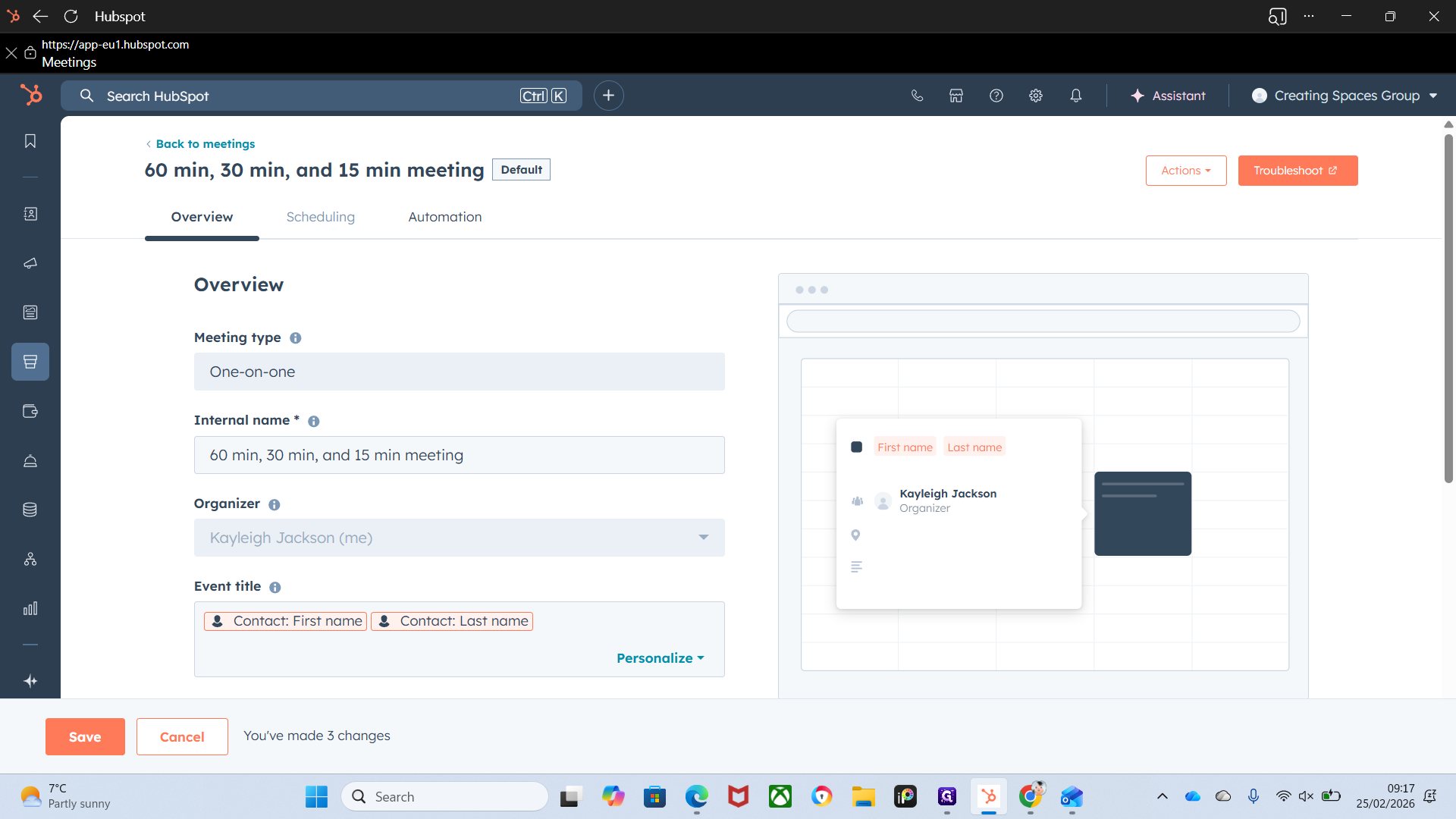Expand the Organizer dropdown
The width and height of the screenshot is (1456, 819).
pos(460,538)
